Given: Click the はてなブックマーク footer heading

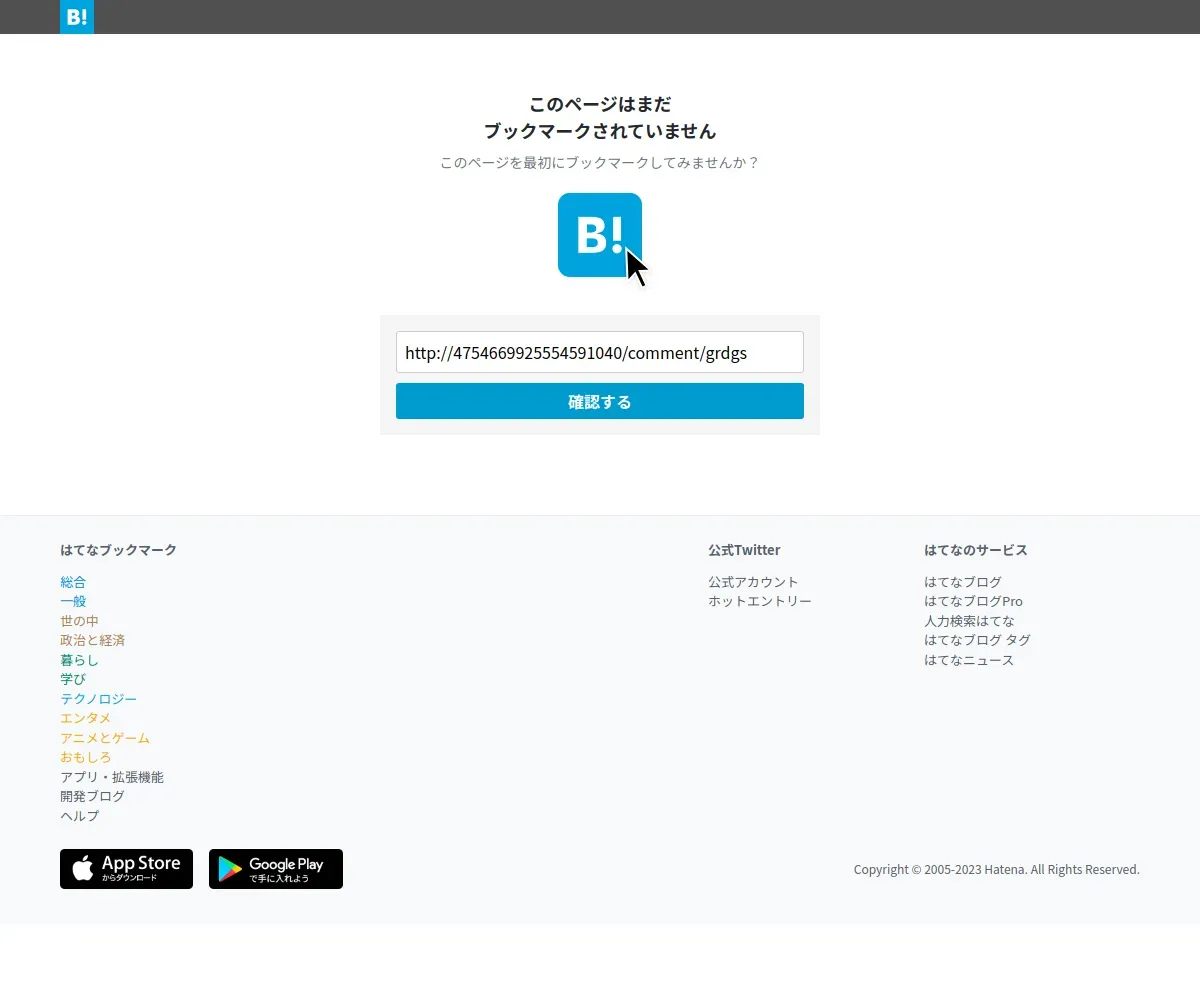Looking at the screenshot, I should [118, 550].
